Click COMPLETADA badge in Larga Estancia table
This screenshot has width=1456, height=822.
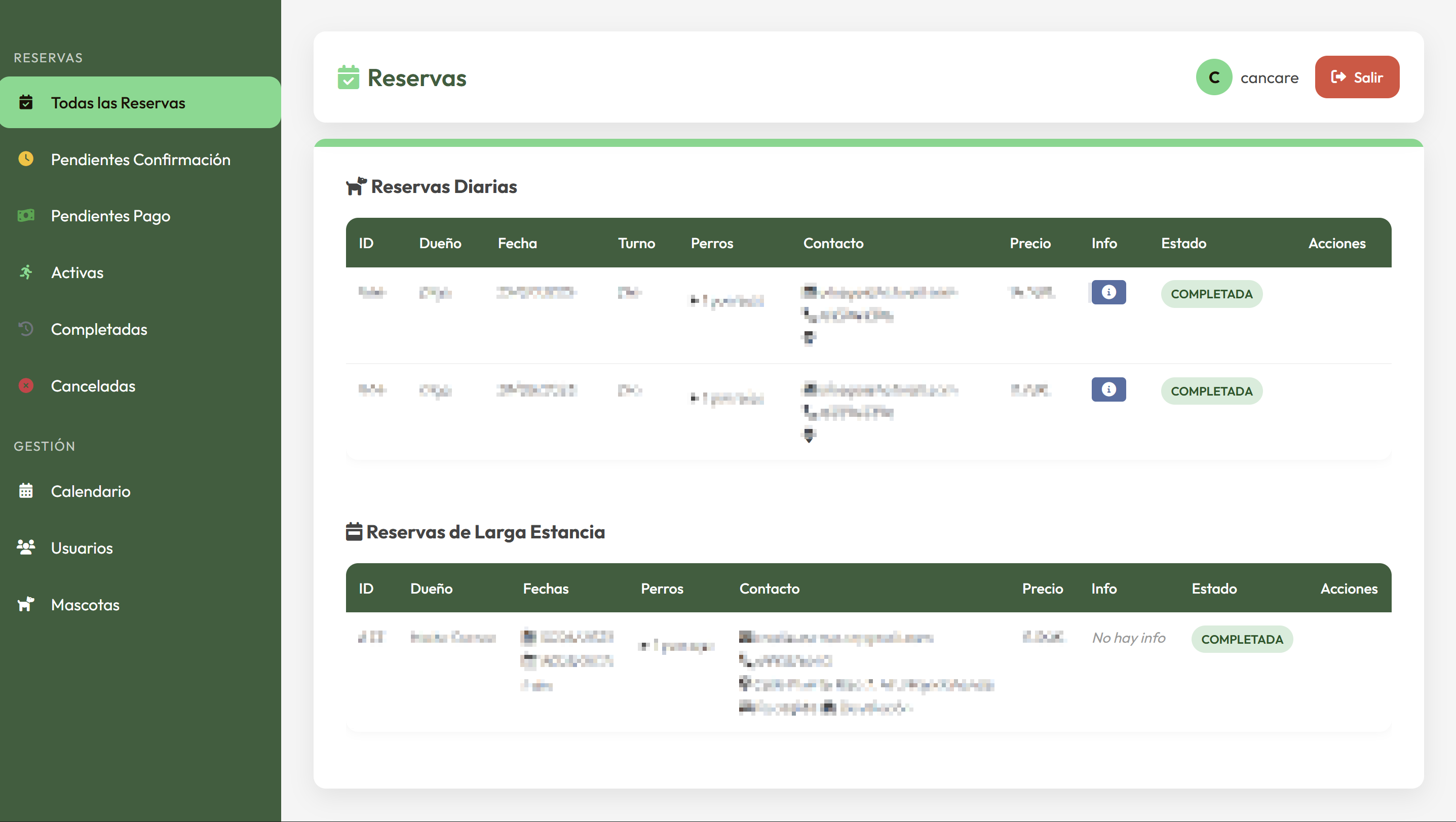[1242, 639]
